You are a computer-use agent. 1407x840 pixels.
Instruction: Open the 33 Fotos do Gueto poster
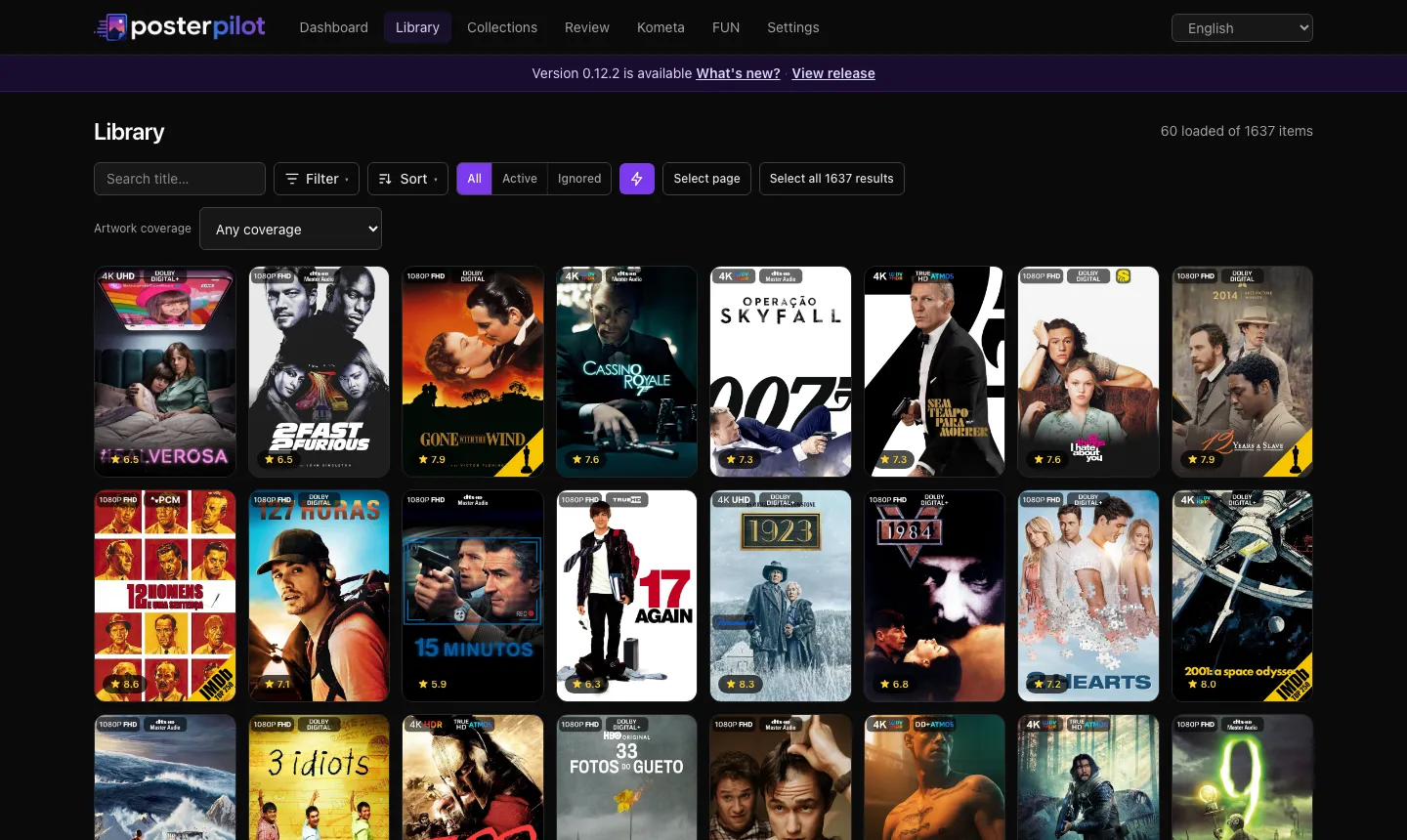627,777
